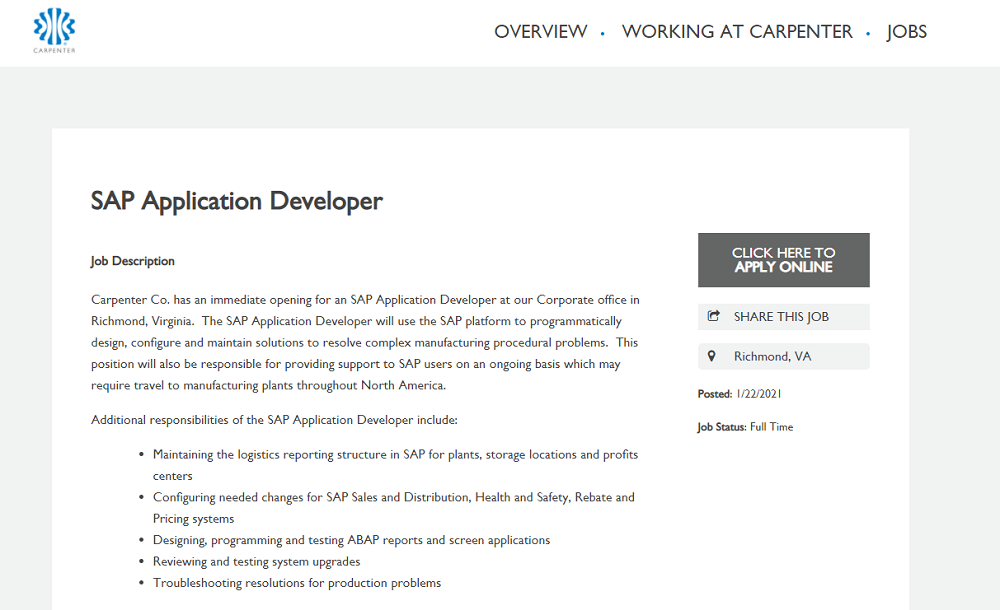Image resolution: width=1000 pixels, height=610 pixels.
Task: Open the Overview menu item
Action: pos(541,31)
